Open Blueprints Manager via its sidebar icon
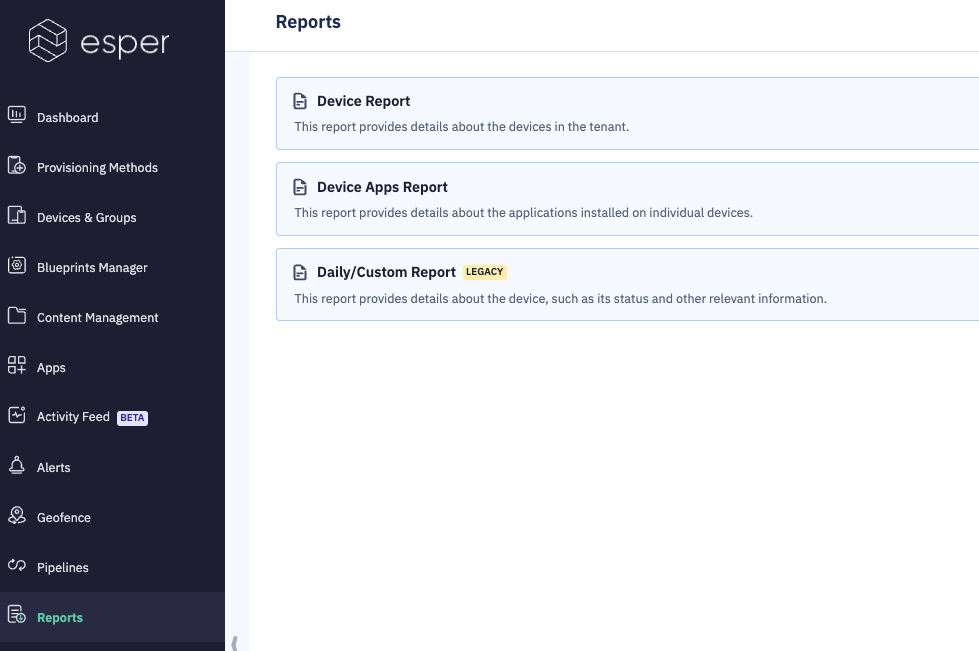The height and width of the screenshot is (651, 979). pyautogui.click(x=17, y=266)
